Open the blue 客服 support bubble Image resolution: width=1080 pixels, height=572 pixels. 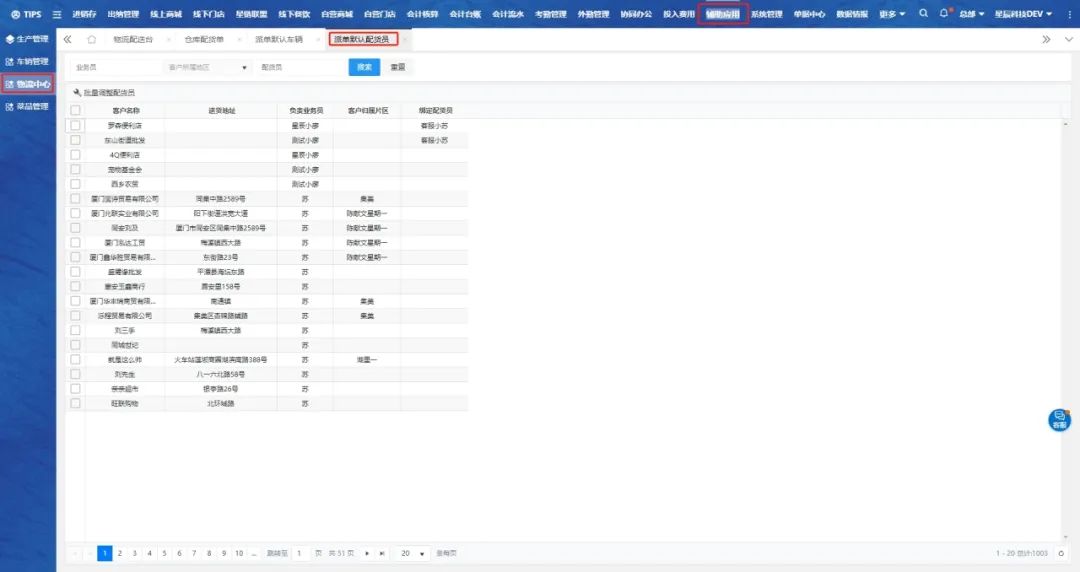click(x=1059, y=420)
